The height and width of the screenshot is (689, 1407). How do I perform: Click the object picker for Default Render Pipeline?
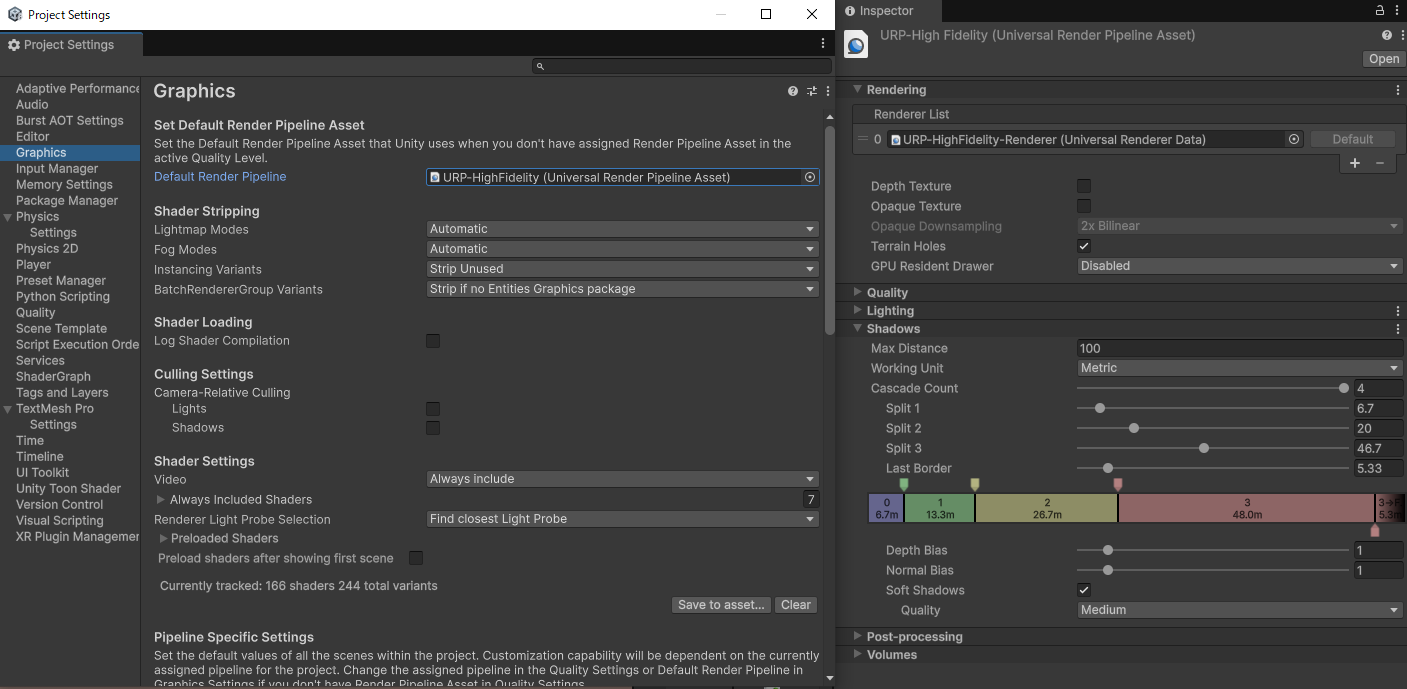click(810, 177)
